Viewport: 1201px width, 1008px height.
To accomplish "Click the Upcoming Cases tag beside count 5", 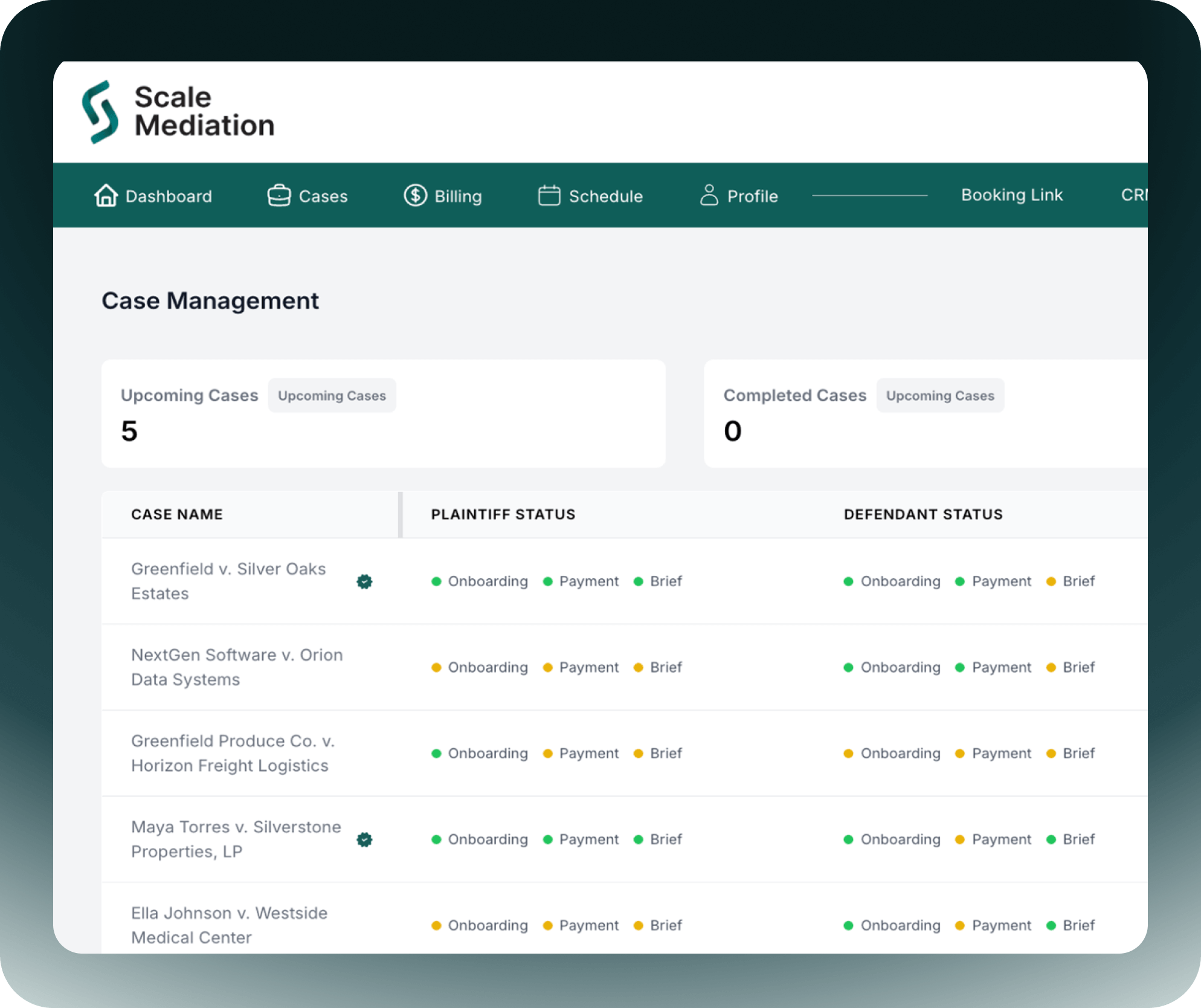I will point(332,396).
